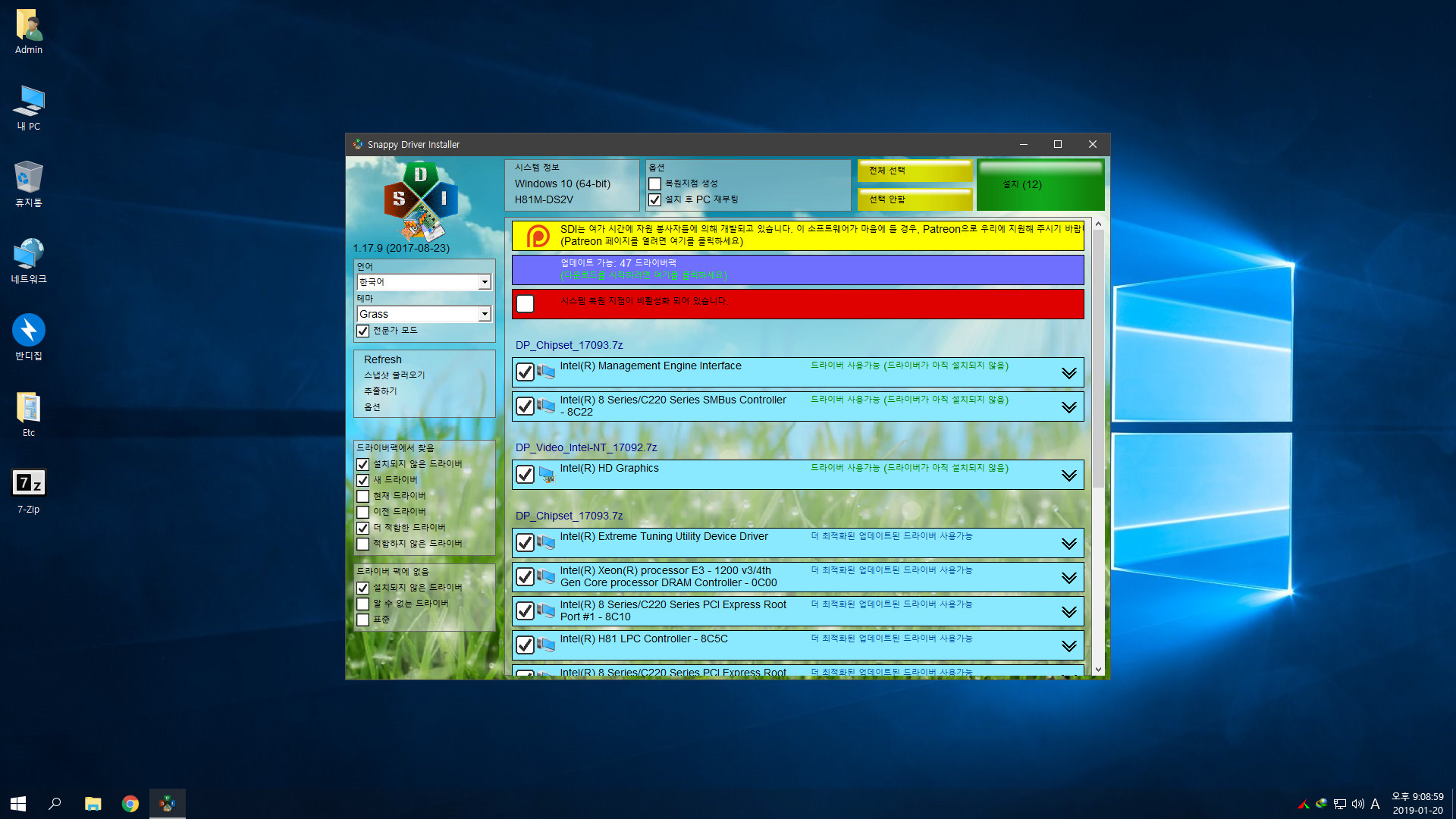Click device icon beside Xeon DRAM Controller
This screenshot has height=819, width=1456.
click(546, 576)
